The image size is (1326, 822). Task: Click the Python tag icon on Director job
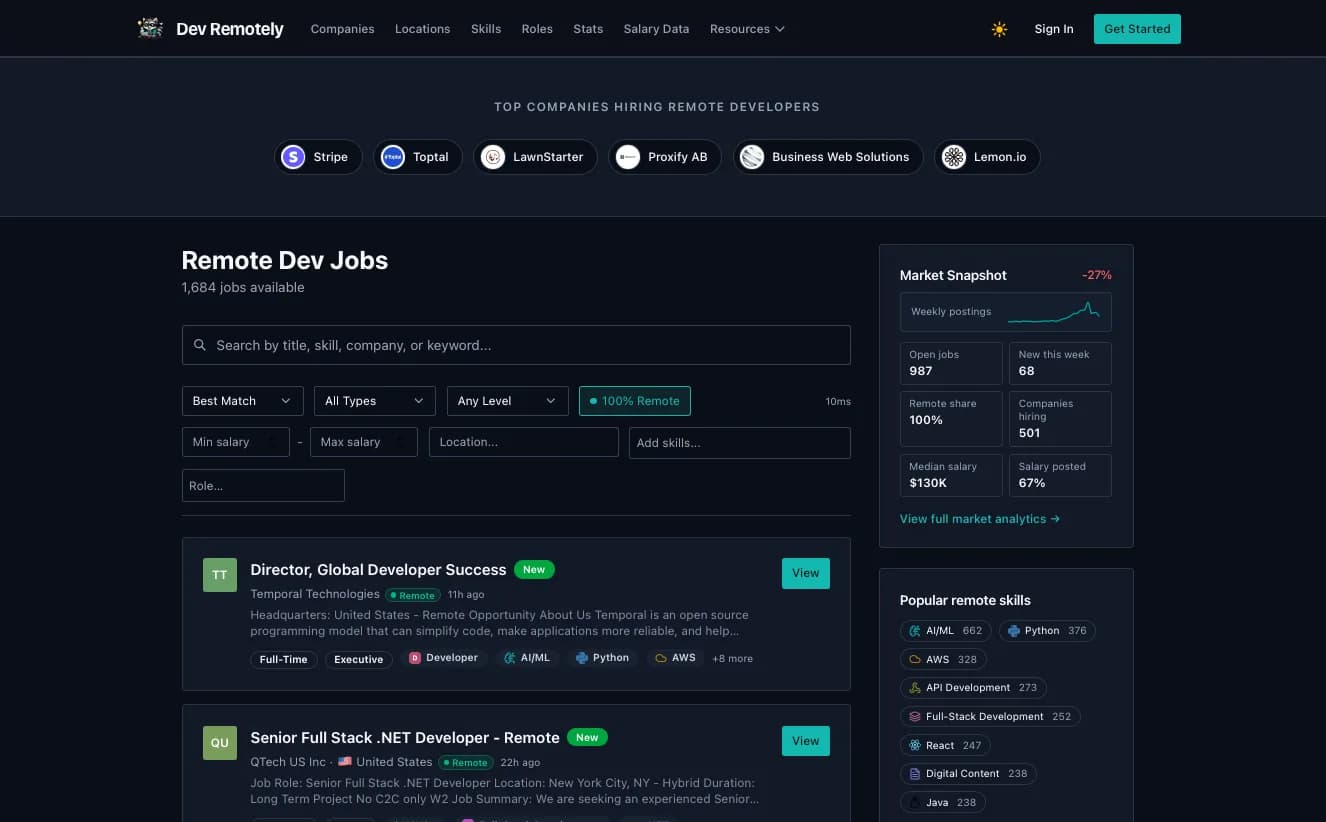click(x=582, y=658)
